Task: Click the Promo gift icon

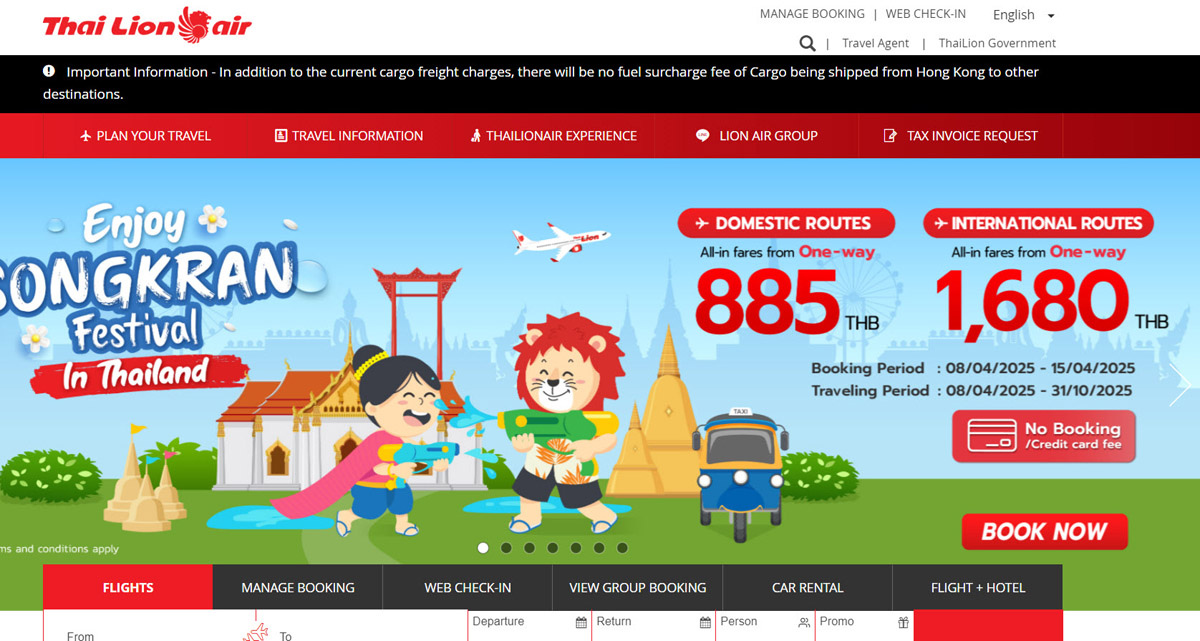Action: 903,622
